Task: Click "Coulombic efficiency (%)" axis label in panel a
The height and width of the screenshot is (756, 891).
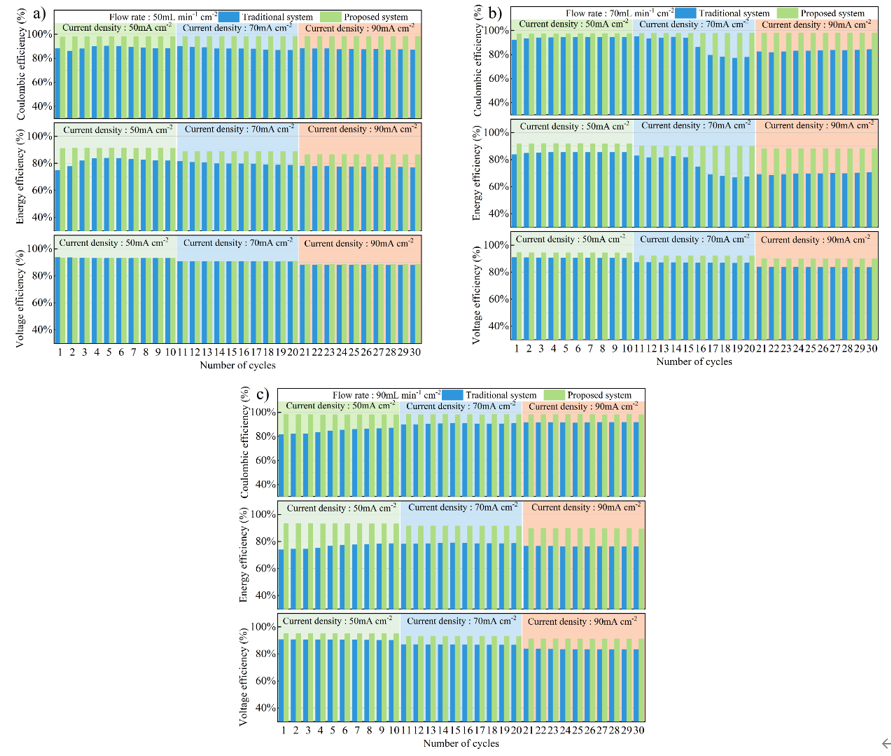Action: coord(21,64)
